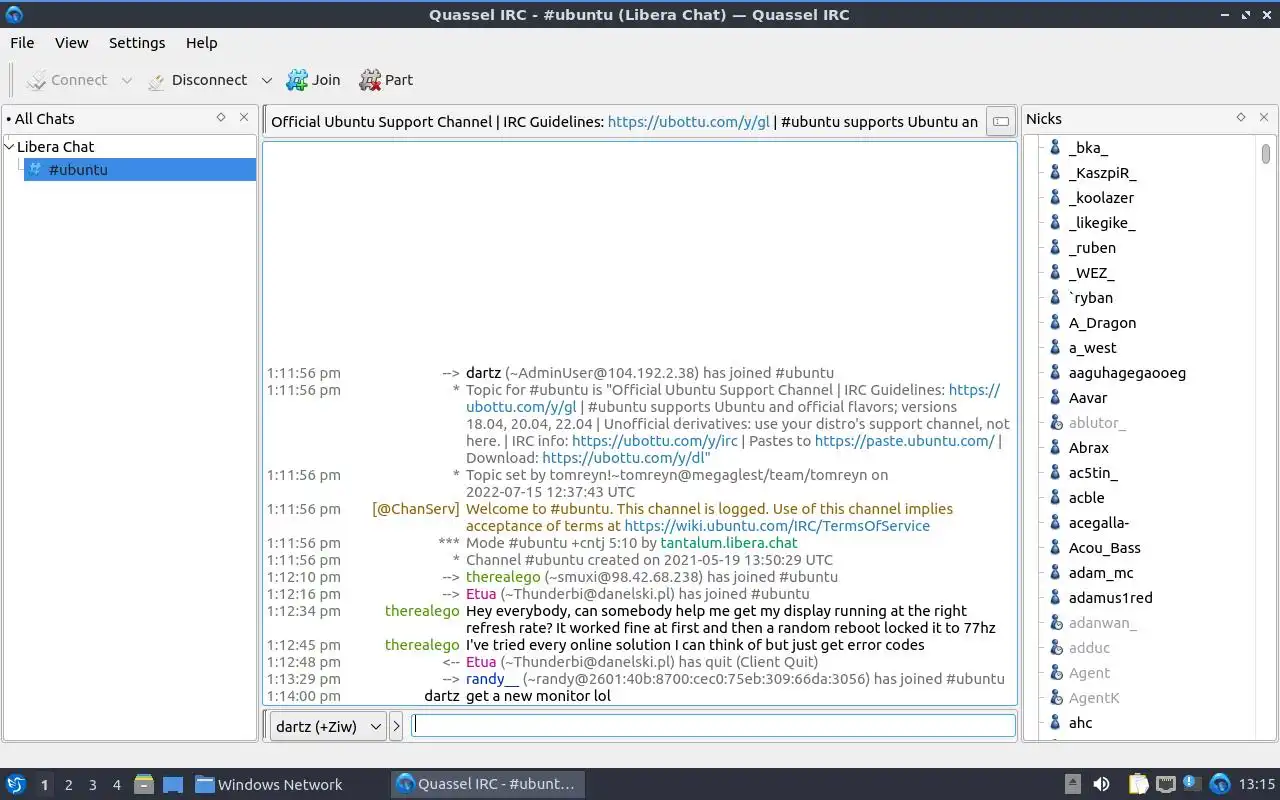Select nick adamus1red in Nicks list
Image resolution: width=1280 pixels, height=800 pixels.
click(1110, 598)
